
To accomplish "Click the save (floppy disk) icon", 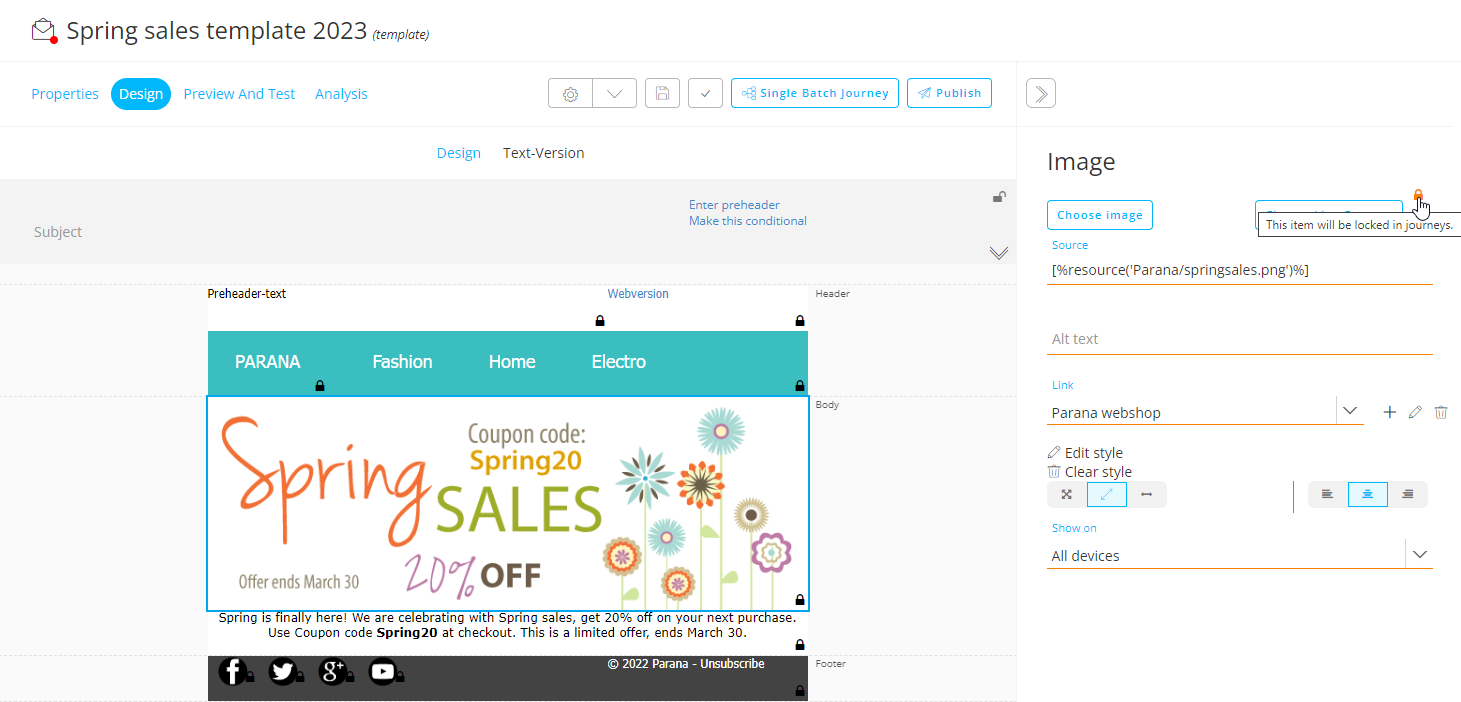I will click(x=662, y=93).
